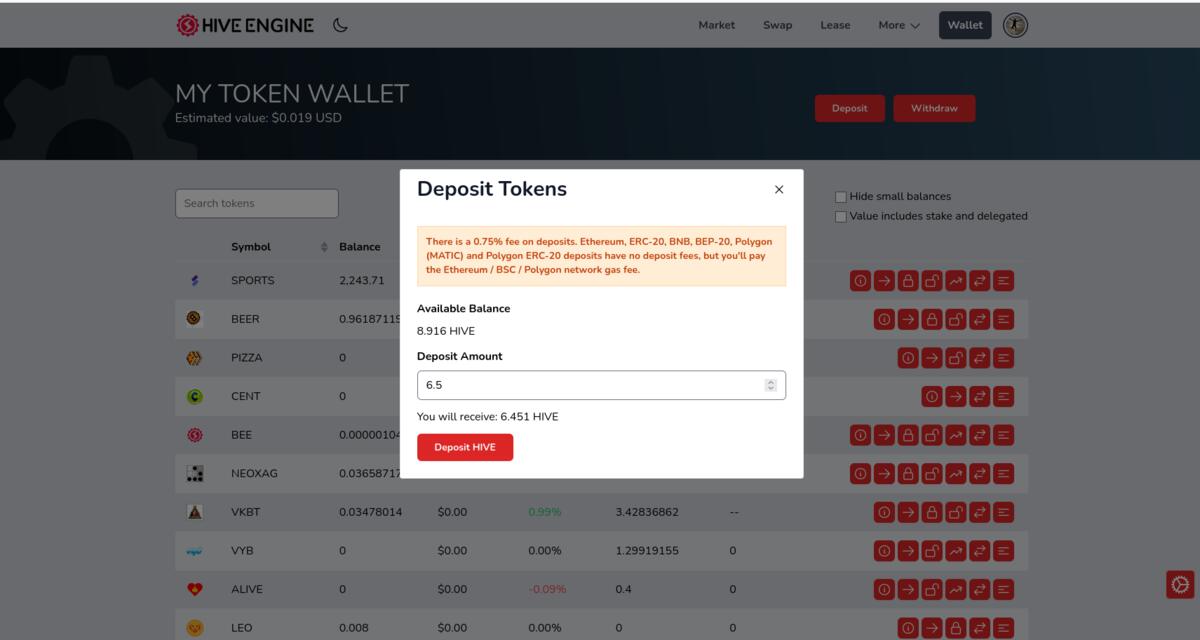The width and height of the screenshot is (1200, 640).
Task: Tick Value includes stake and delegated
Action: coord(841,216)
